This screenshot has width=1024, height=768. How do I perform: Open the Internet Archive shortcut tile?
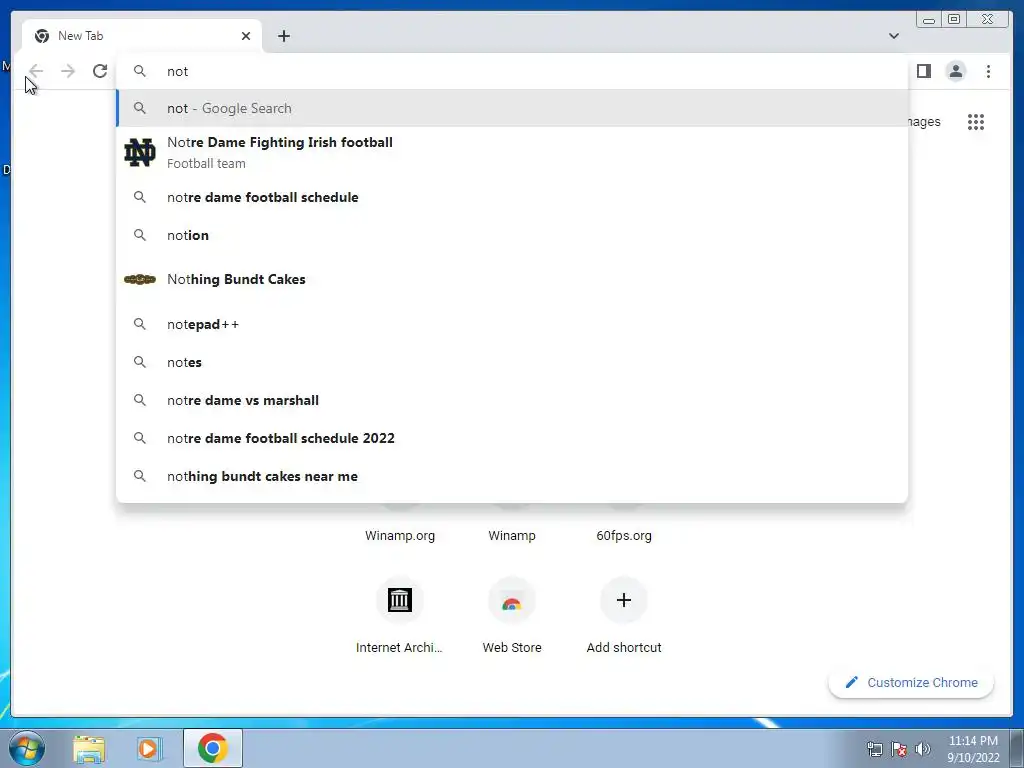click(x=400, y=616)
